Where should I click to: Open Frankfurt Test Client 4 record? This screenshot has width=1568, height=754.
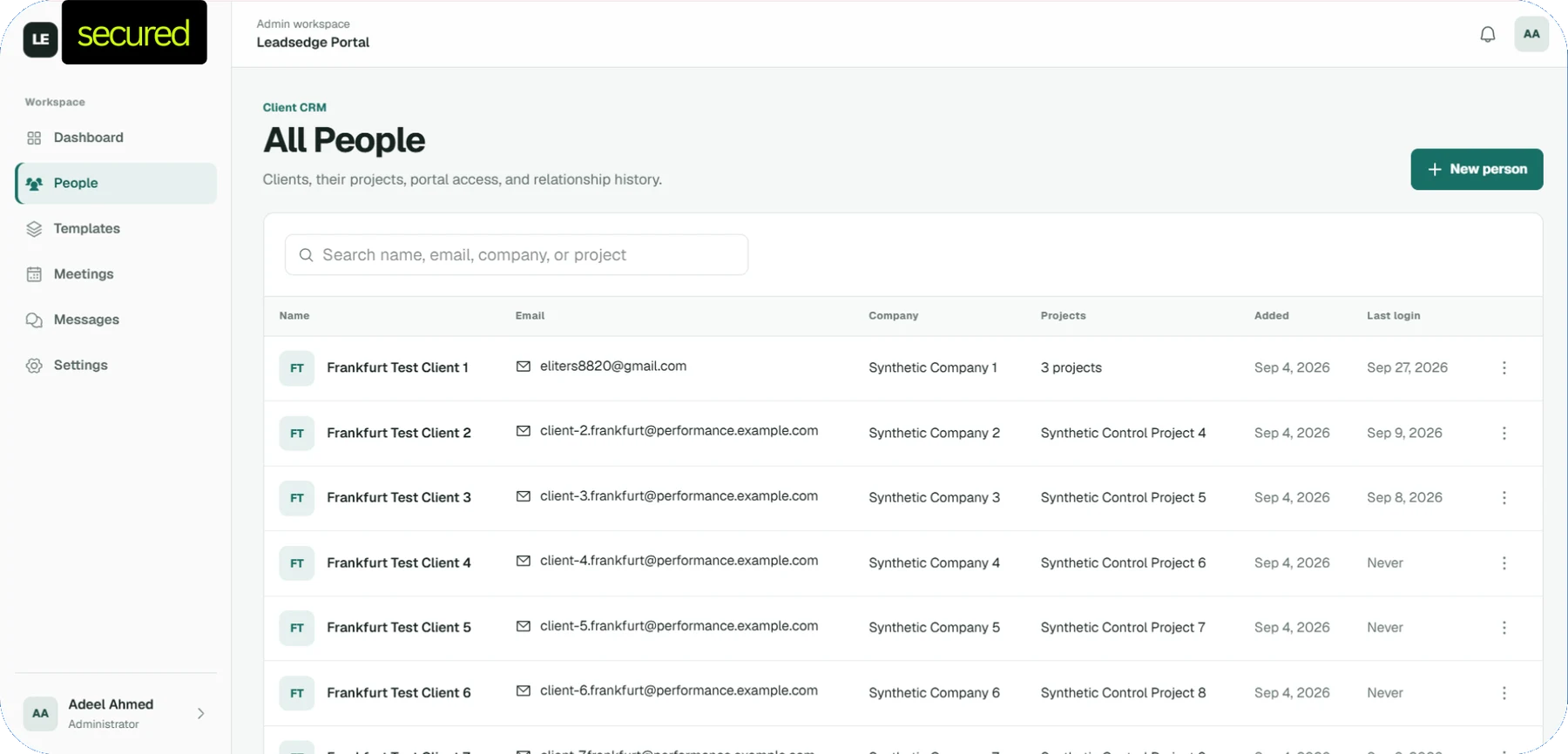point(399,563)
